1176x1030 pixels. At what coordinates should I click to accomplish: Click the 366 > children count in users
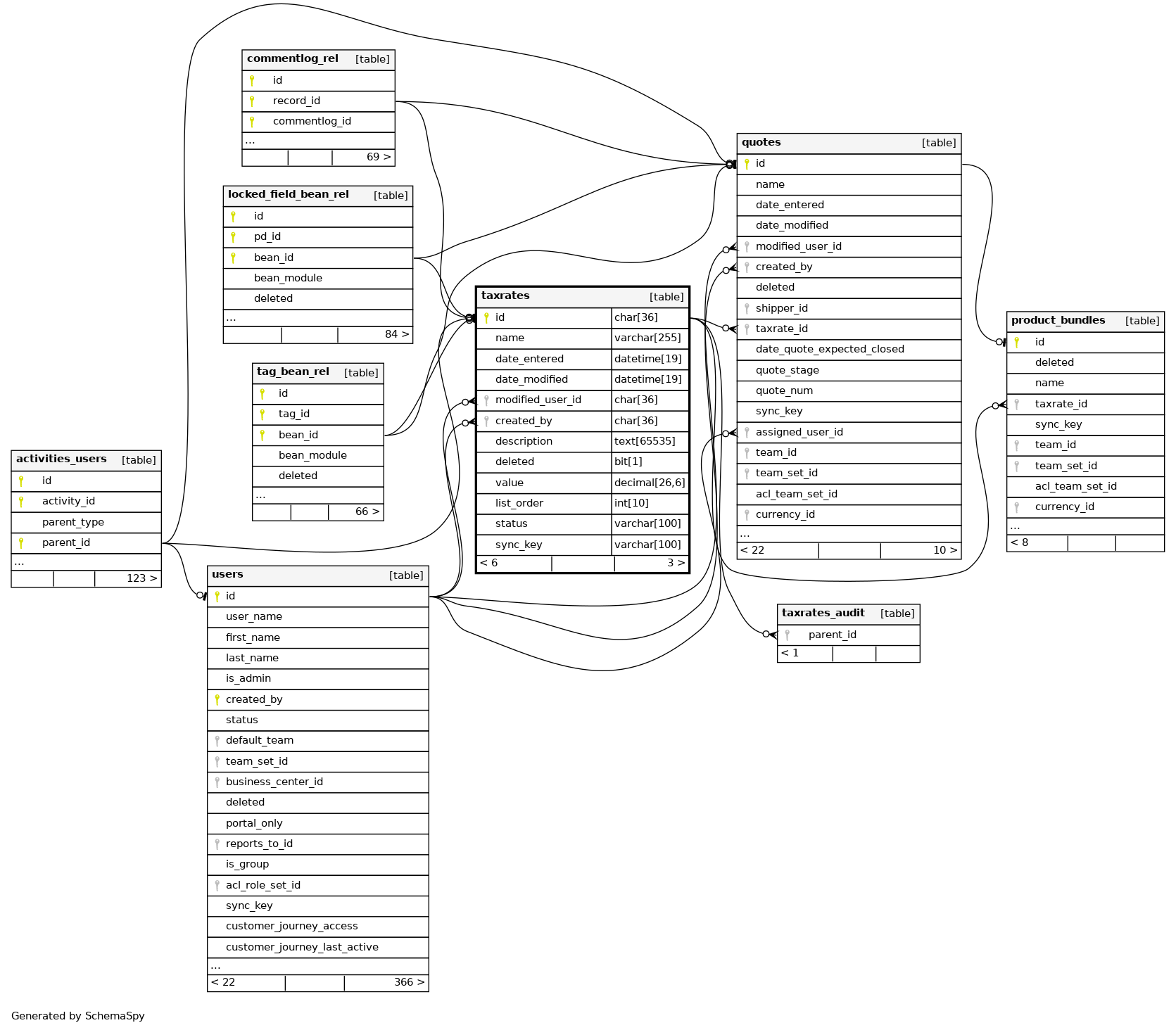408,982
